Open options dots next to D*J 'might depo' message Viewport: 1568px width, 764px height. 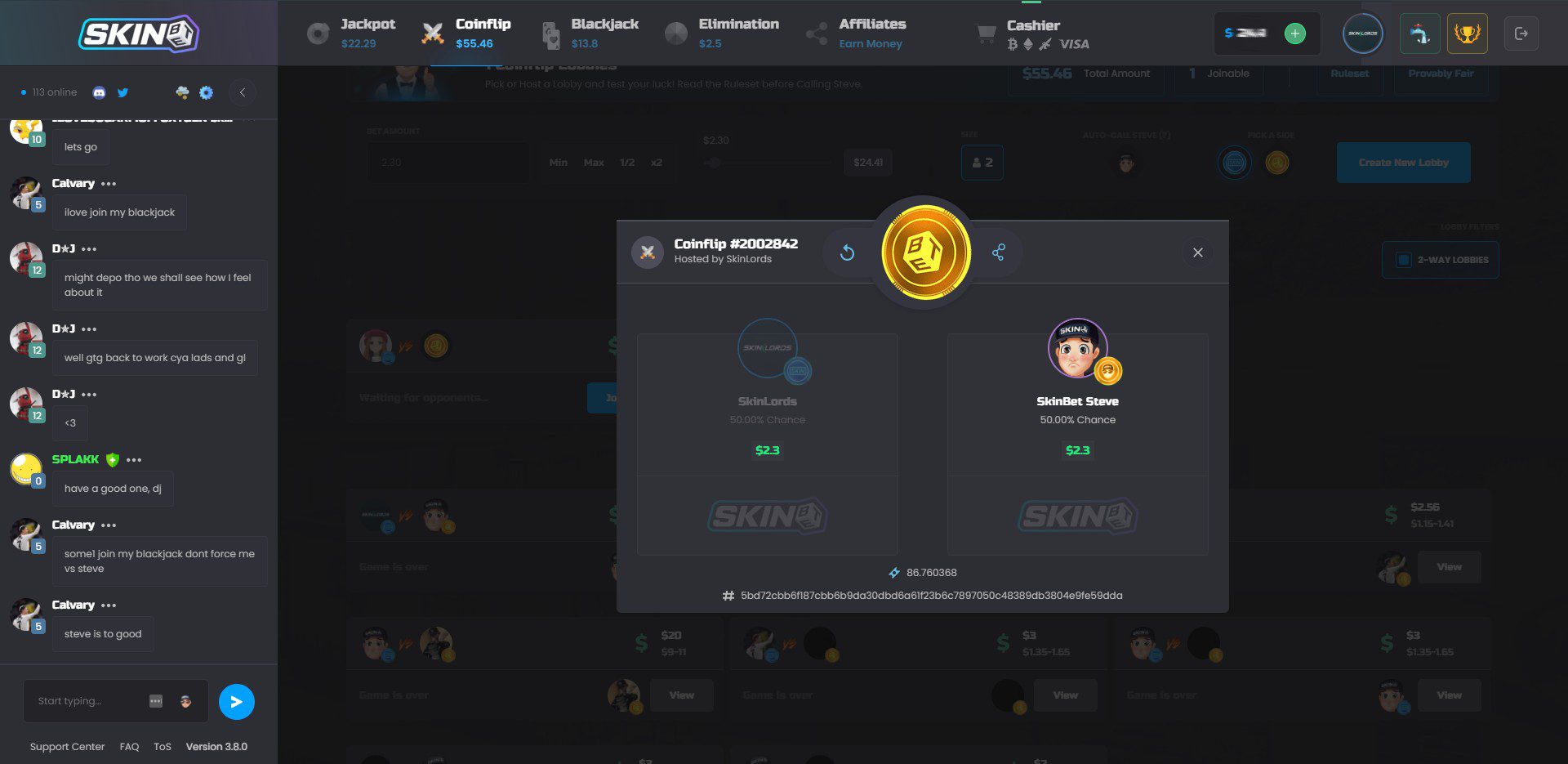click(89, 249)
